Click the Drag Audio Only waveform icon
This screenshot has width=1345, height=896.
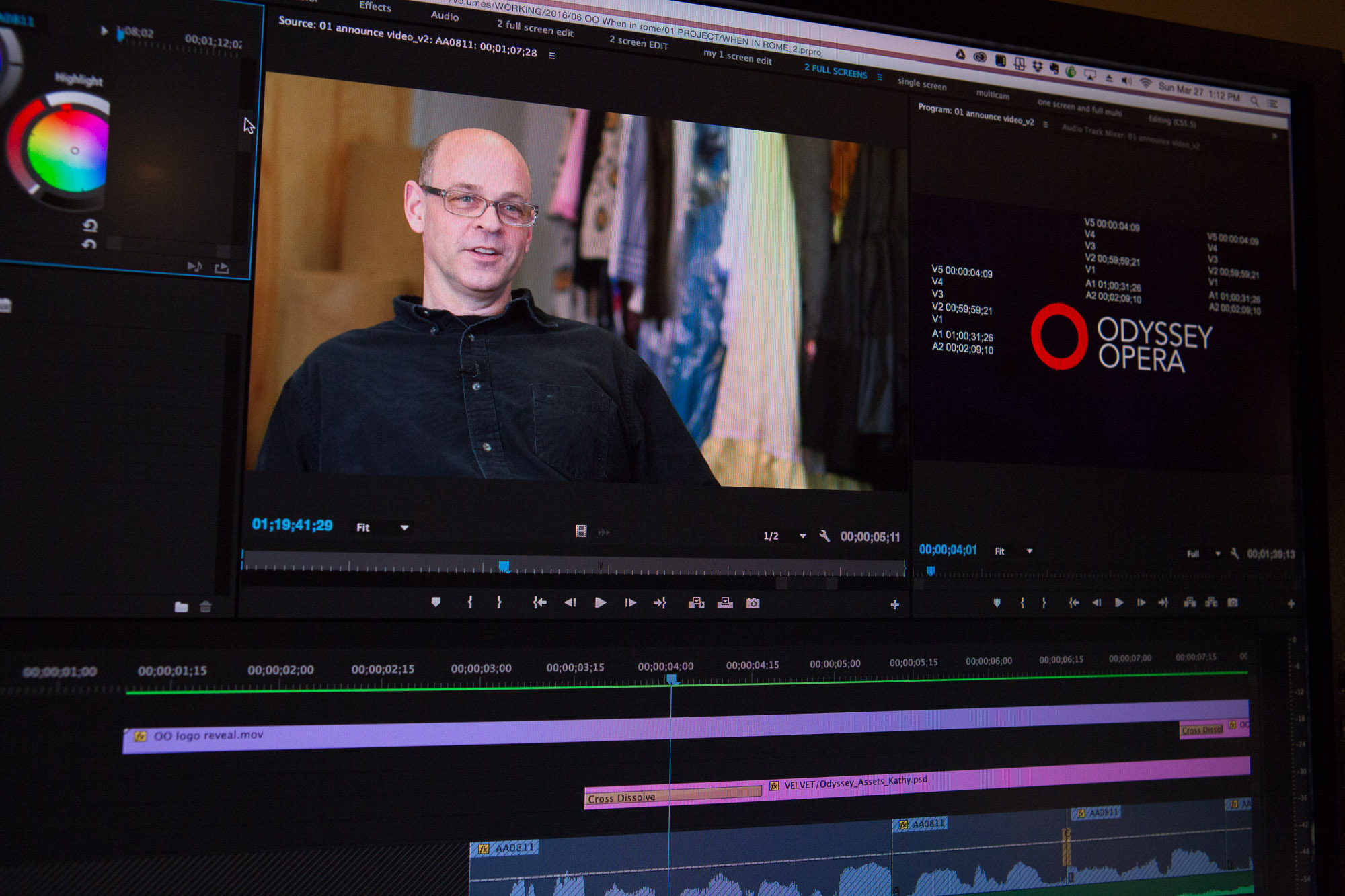coord(604,532)
